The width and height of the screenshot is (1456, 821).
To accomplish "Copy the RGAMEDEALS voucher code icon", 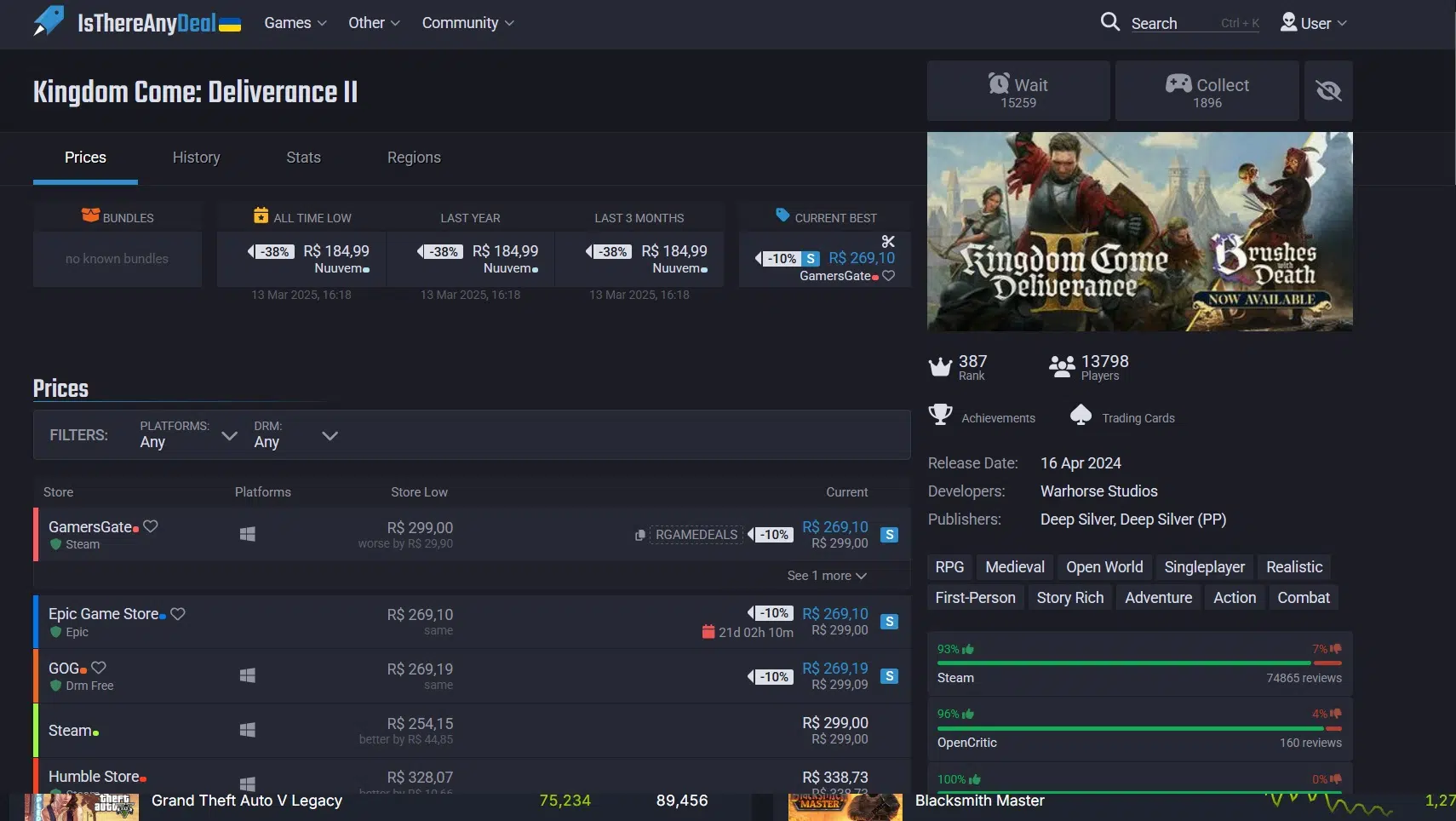I will click(640, 535).
